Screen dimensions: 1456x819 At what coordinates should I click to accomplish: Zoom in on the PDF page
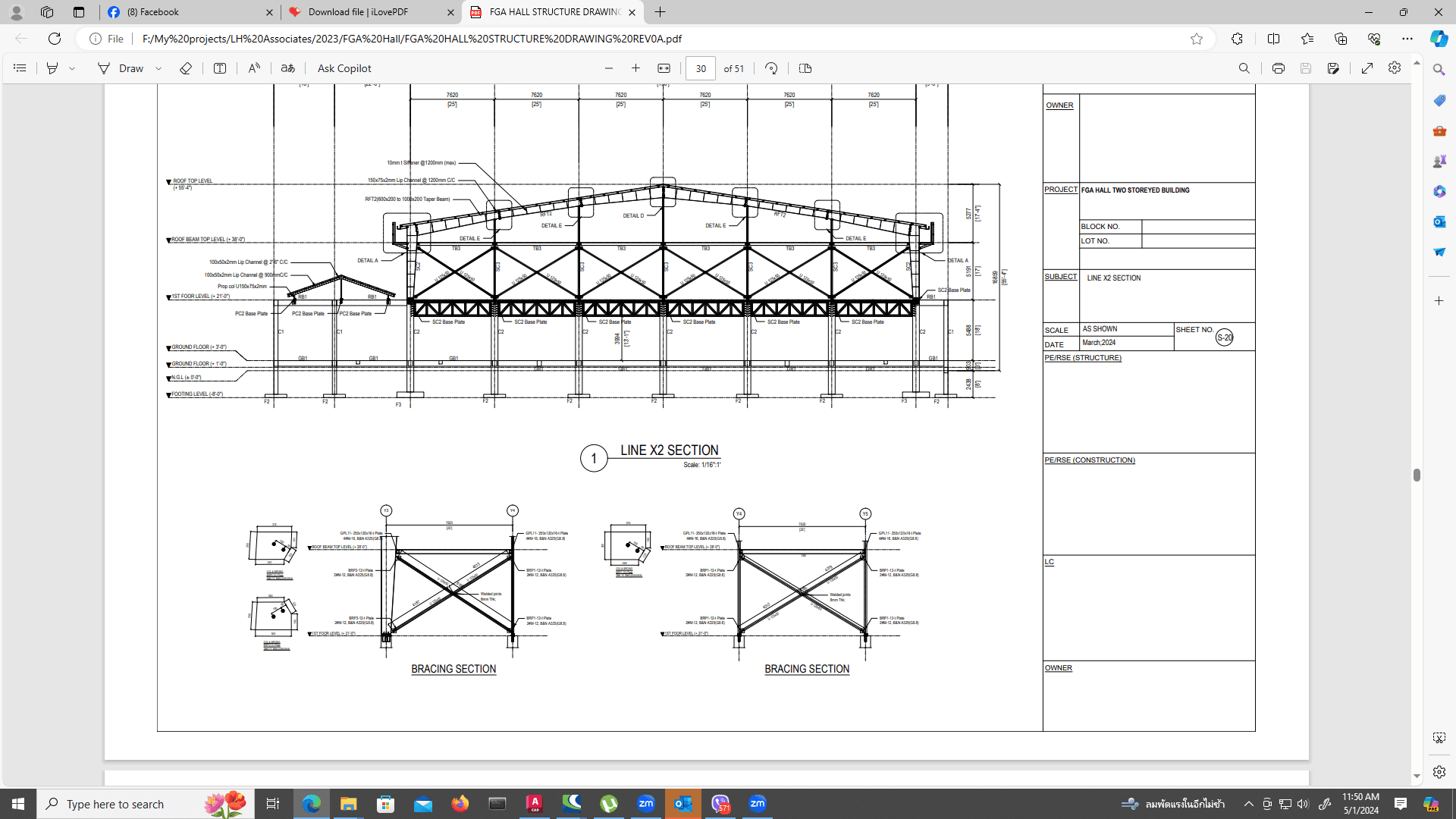coord(635,68)
